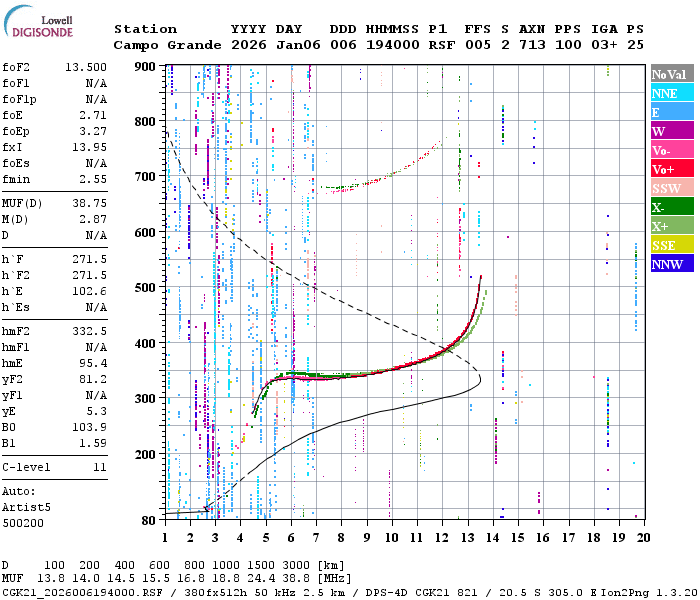The height and width of the screenshot is (600, 700).
Task: Click the Vo- pink legend swatch
Action: 671,151
